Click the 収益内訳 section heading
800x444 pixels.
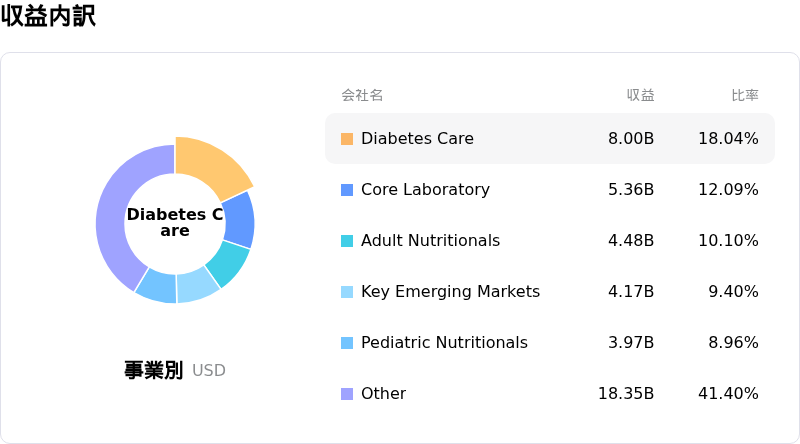(48, 17)
